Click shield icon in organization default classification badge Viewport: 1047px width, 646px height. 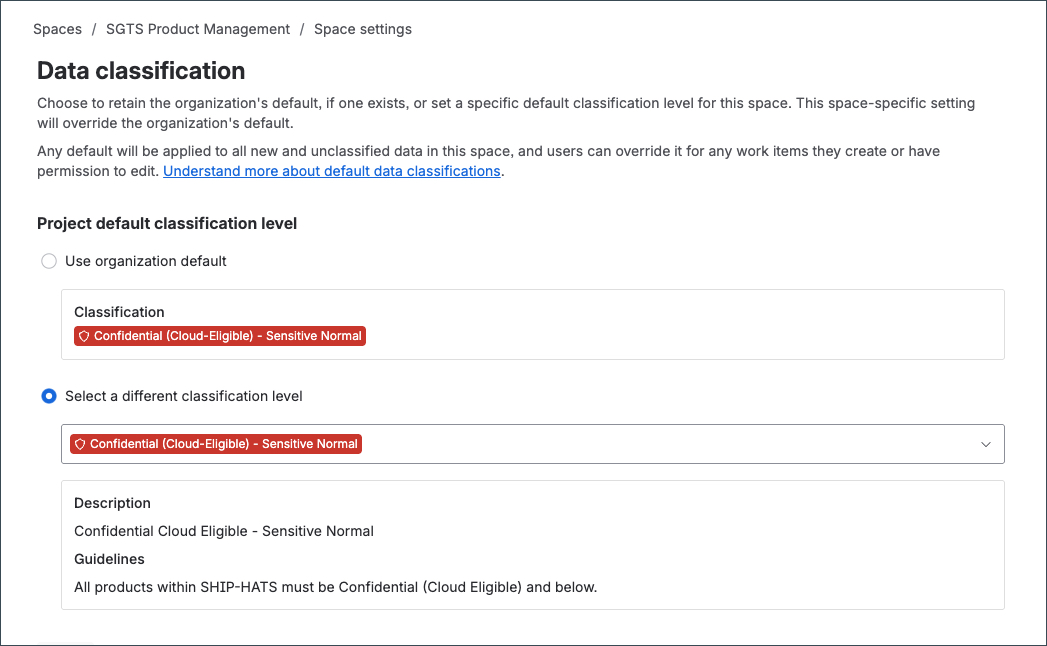click(x=84, y=336)
